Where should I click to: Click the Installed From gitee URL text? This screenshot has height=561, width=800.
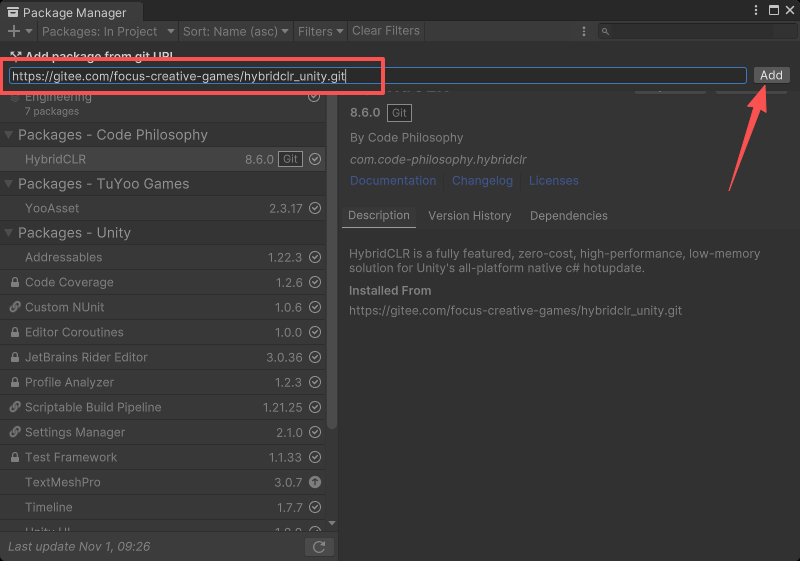coord(515,311)
